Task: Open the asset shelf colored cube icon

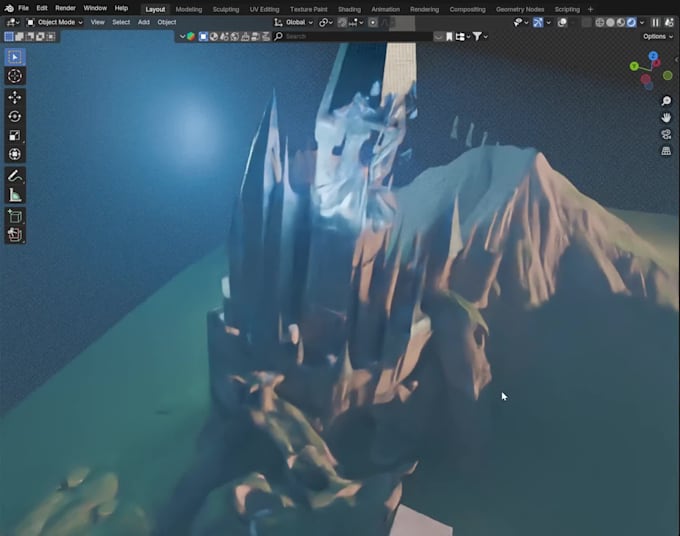Action: click(191, 36)
